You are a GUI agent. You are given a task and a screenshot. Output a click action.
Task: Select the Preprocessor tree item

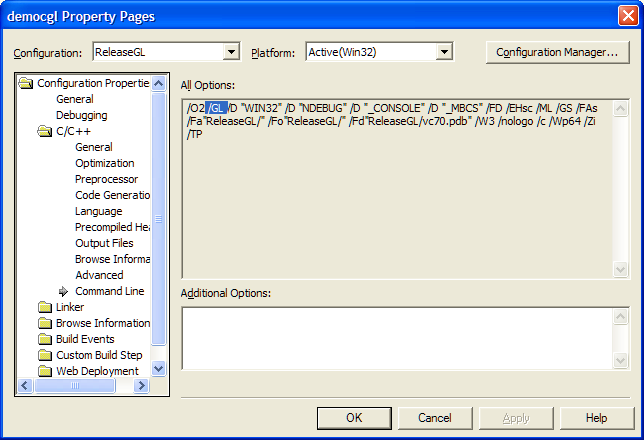[x=106, y=179]
